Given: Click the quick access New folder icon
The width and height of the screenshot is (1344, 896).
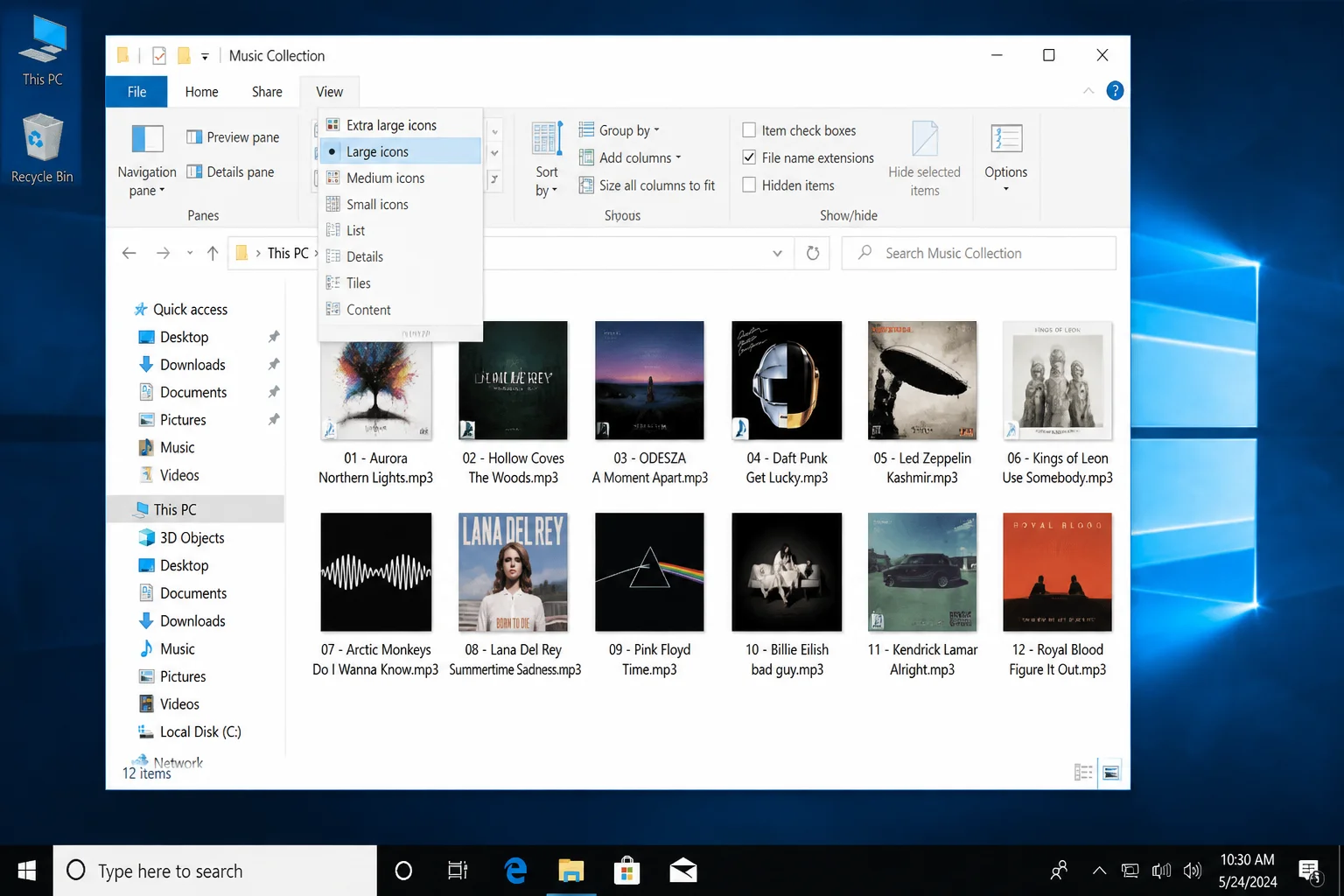Looking at the screenshot, I should pyautogui.click(x=184, y=56).
